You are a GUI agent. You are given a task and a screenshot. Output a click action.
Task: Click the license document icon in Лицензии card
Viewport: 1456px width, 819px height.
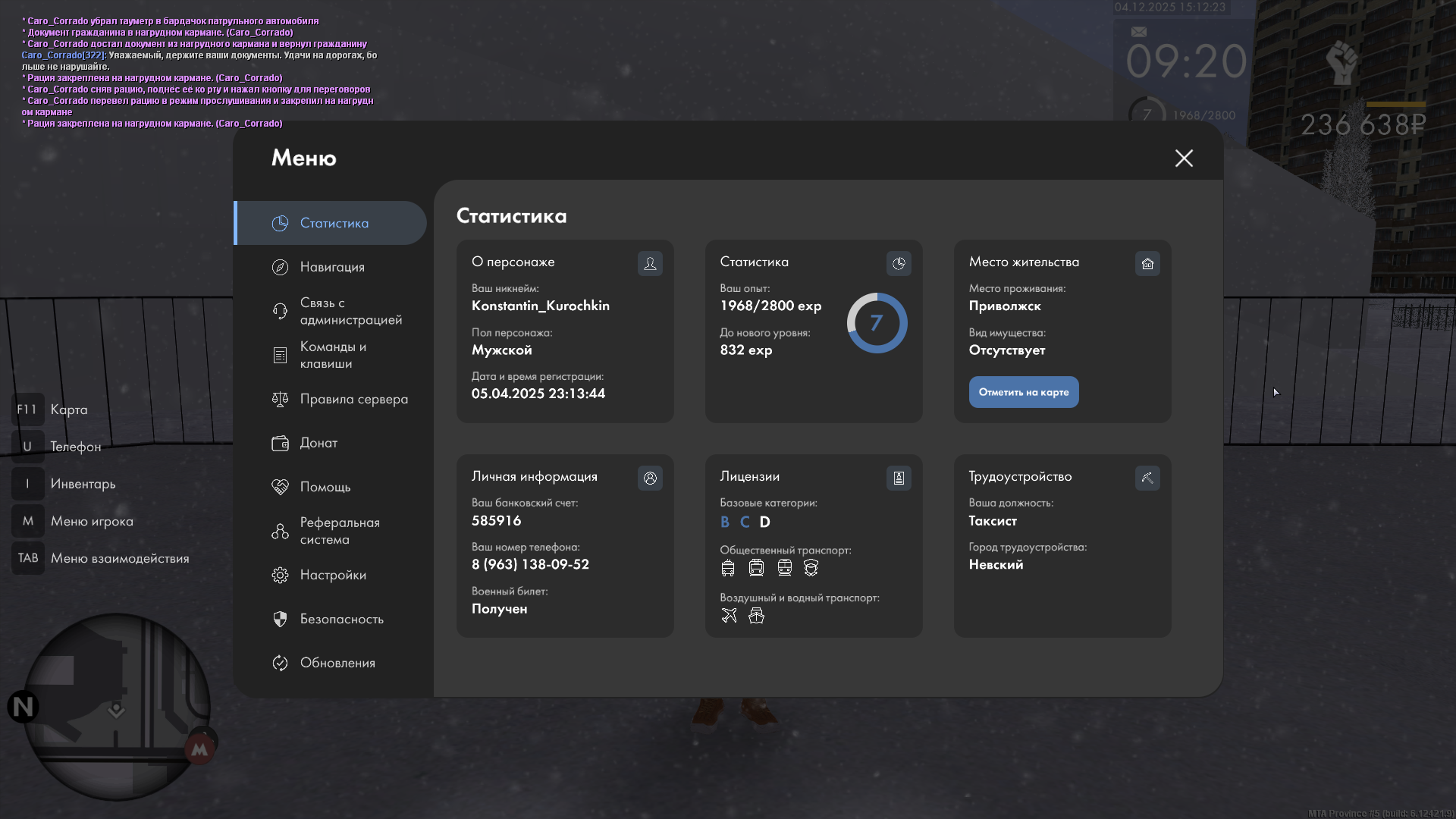(x=899, y=478)
